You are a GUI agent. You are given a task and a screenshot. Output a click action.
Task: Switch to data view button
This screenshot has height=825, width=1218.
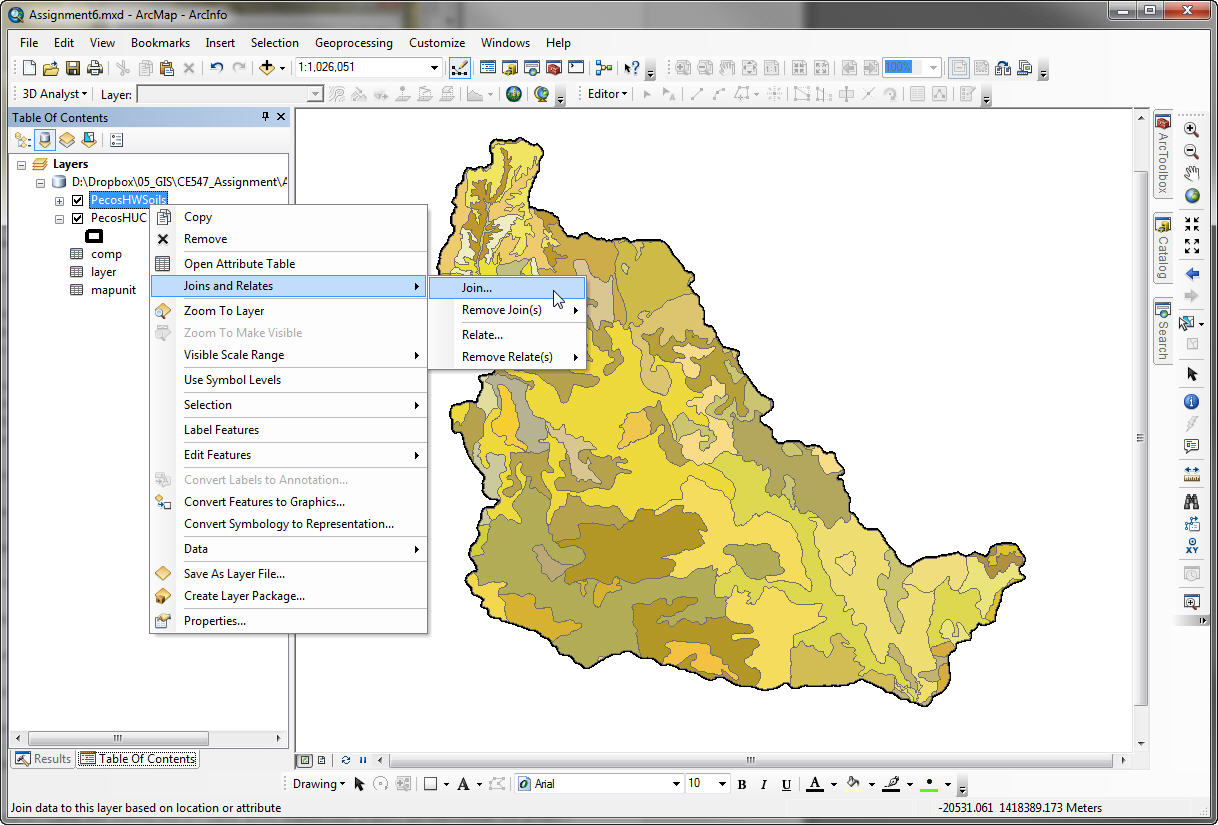coord(306,760)
